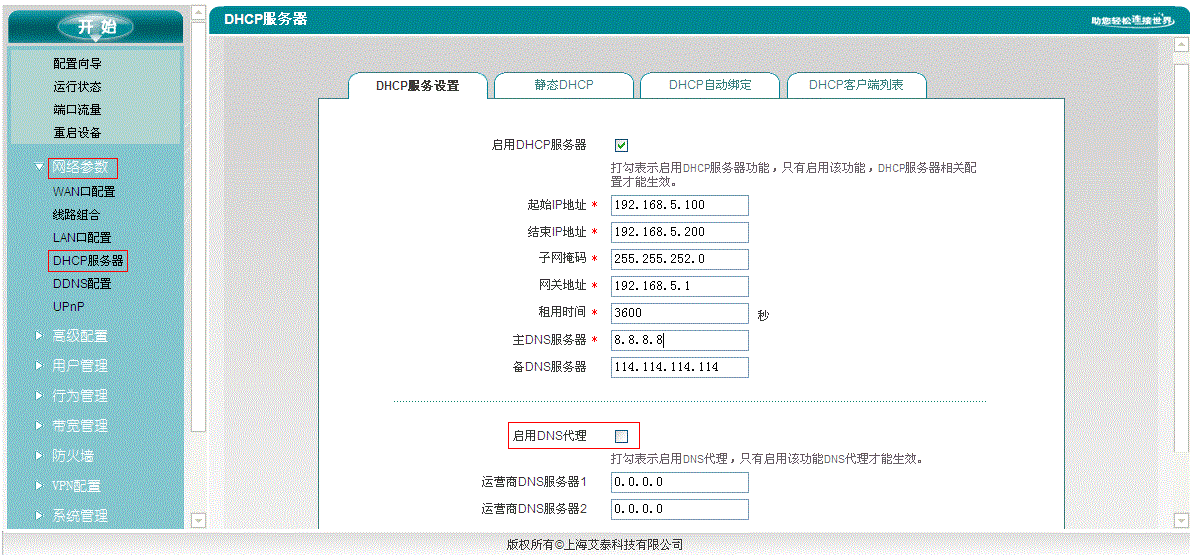The image size is (1190, 555).
Task: Select the VPN配置 menu label
Action: (77, 486)
